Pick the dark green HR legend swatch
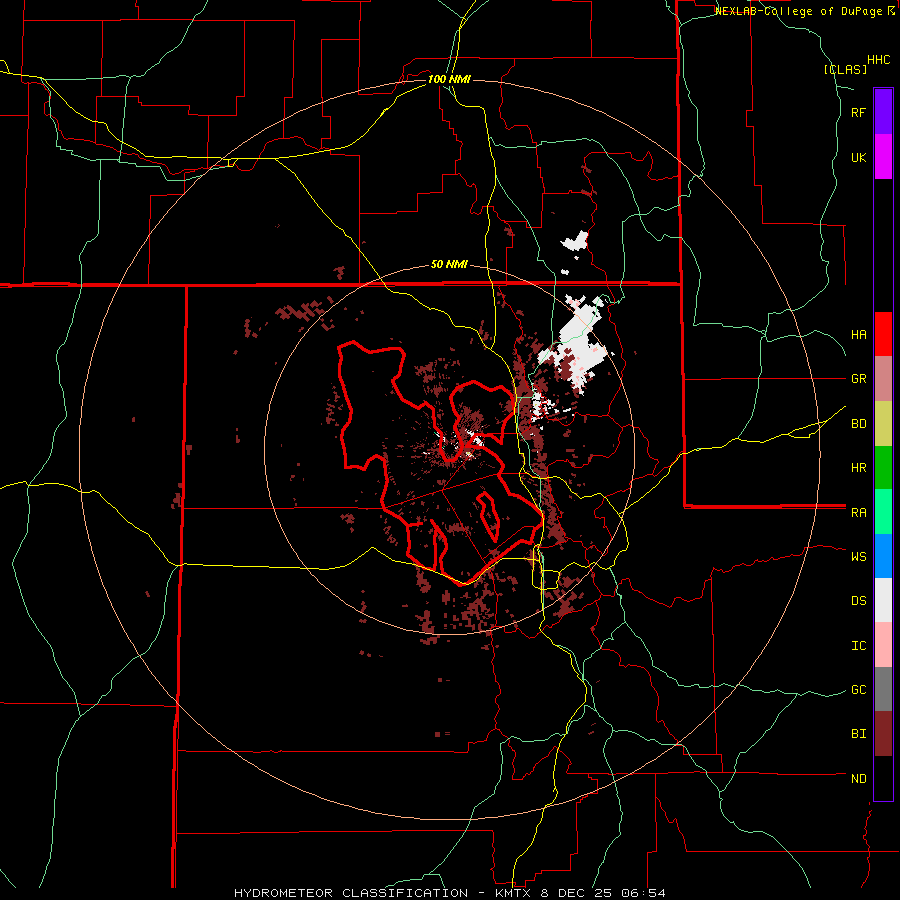 tap(883, 468)
